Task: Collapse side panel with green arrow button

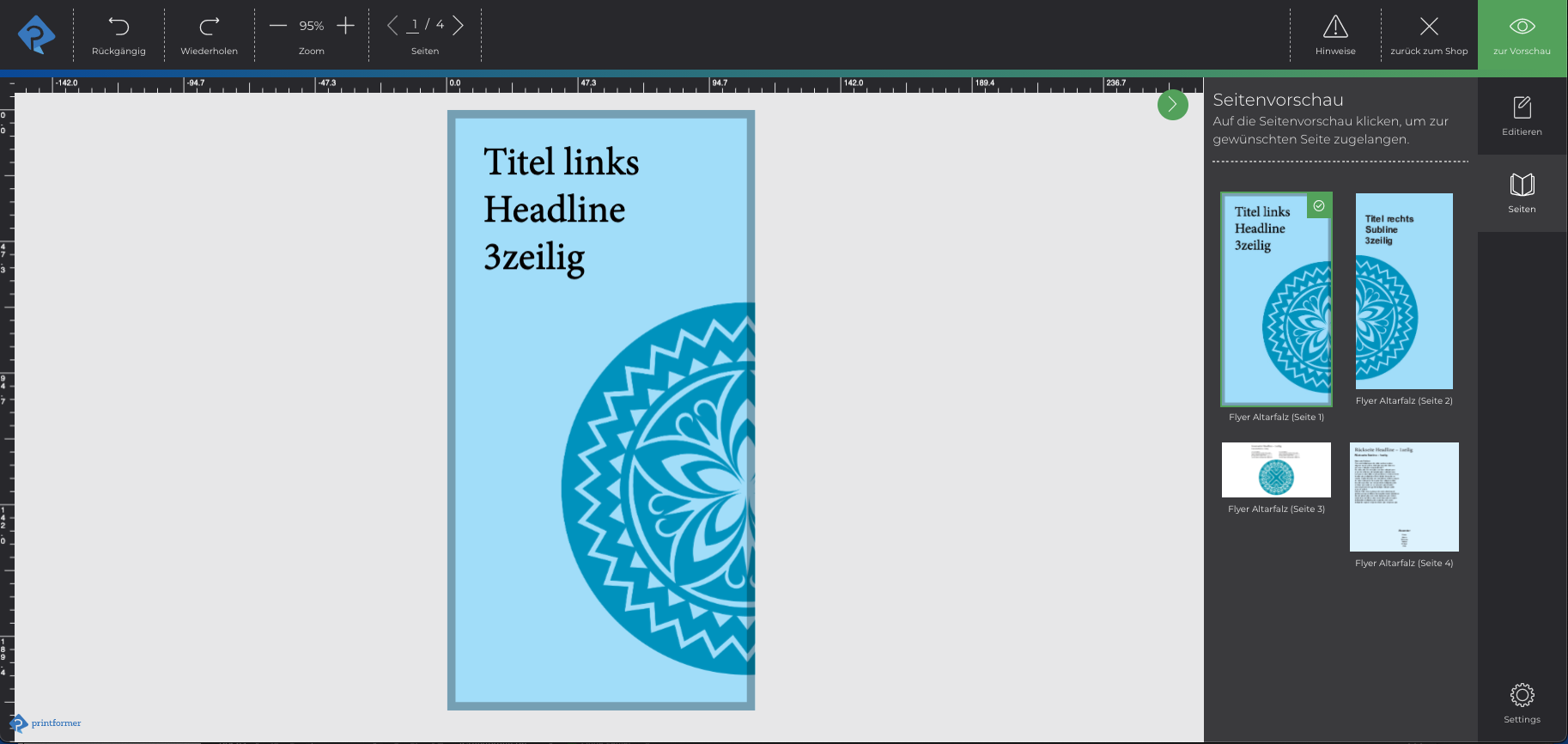Action: tap(1172, 105)
